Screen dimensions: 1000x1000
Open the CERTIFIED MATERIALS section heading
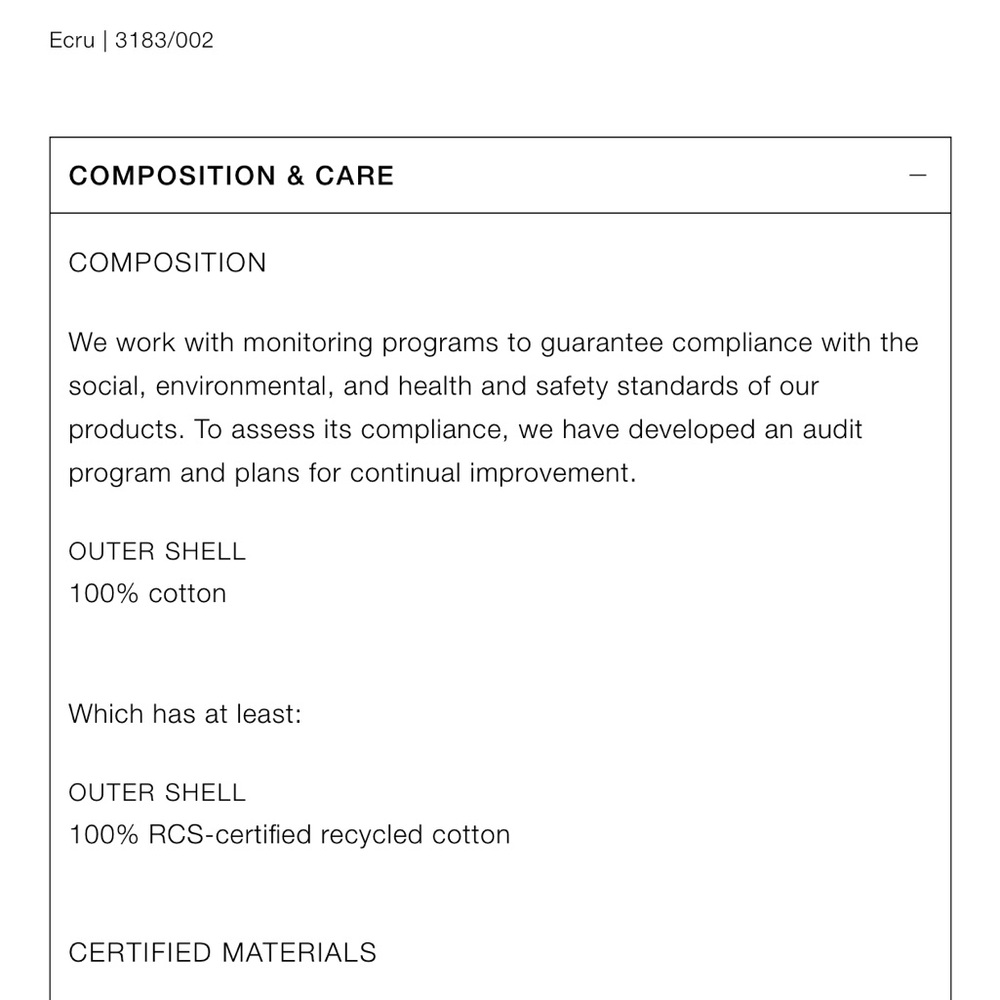coord(223,953)
